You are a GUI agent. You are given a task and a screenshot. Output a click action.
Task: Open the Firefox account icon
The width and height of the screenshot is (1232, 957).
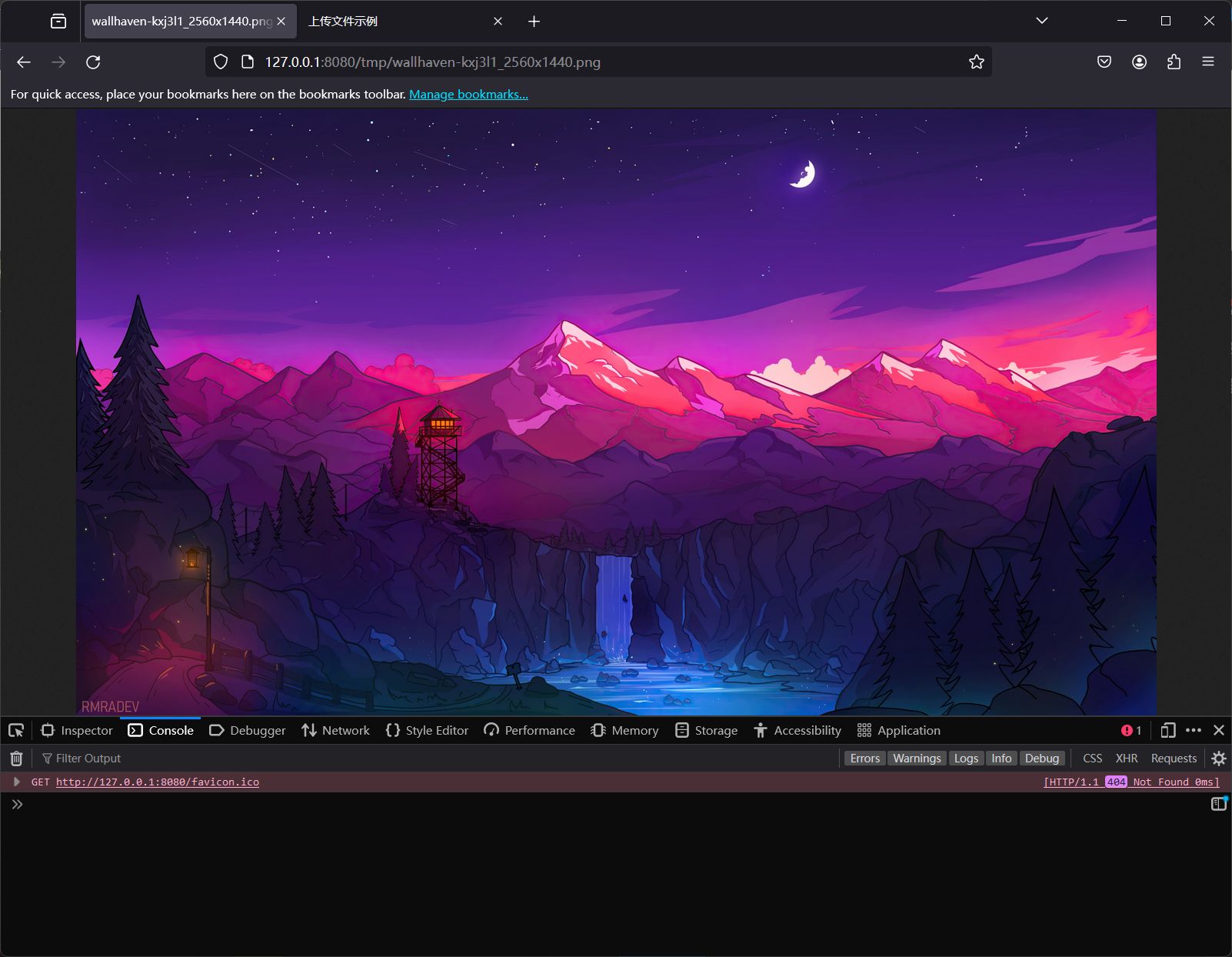1139,62
